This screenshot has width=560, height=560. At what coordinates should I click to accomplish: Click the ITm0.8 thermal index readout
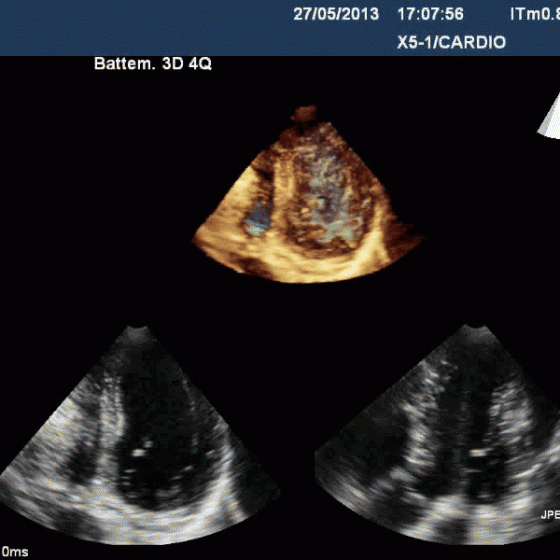535,14
